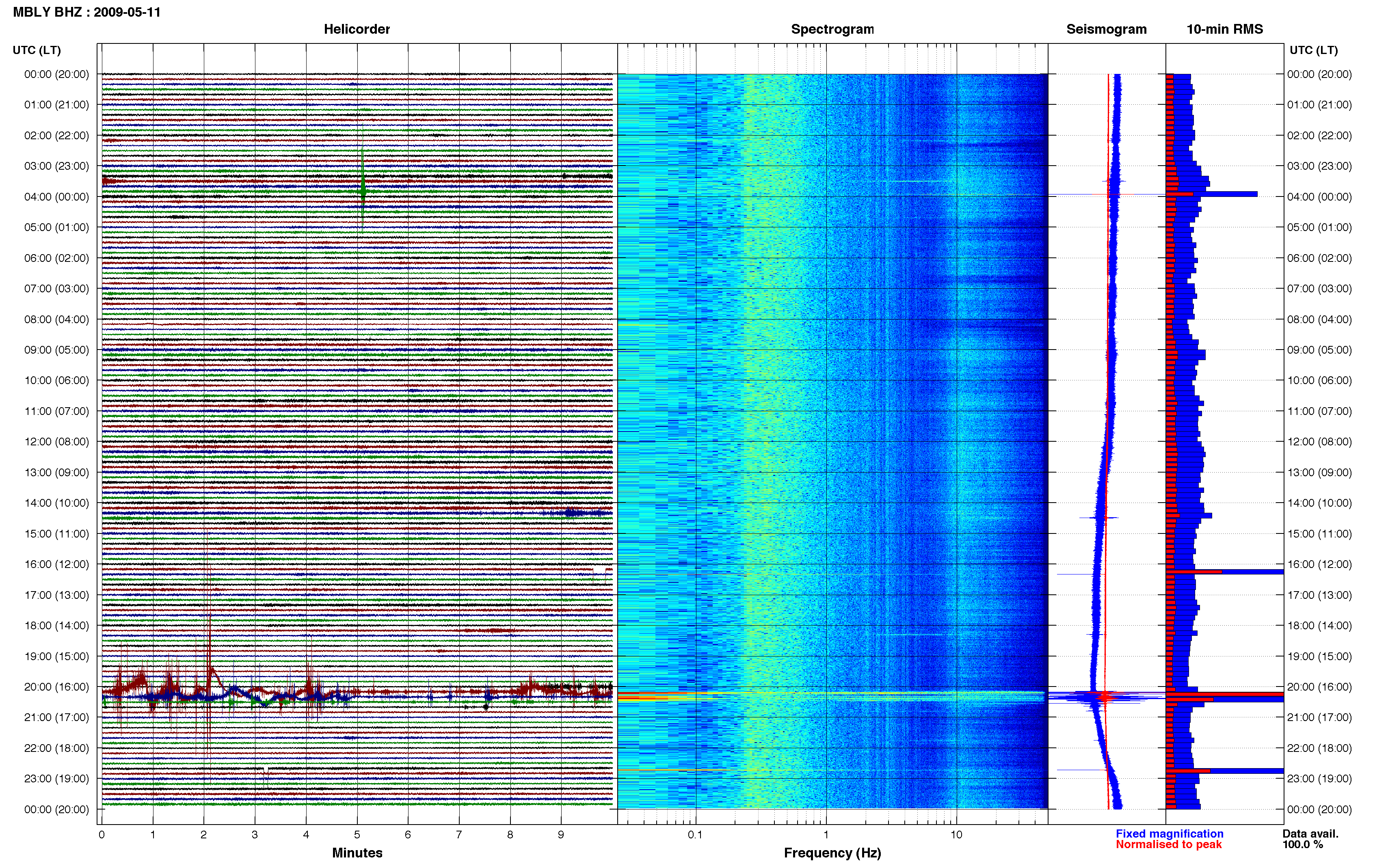The image size is (1388, 868).
Task: Click the '5' minutes tick label
Action: tap(357, 835)
